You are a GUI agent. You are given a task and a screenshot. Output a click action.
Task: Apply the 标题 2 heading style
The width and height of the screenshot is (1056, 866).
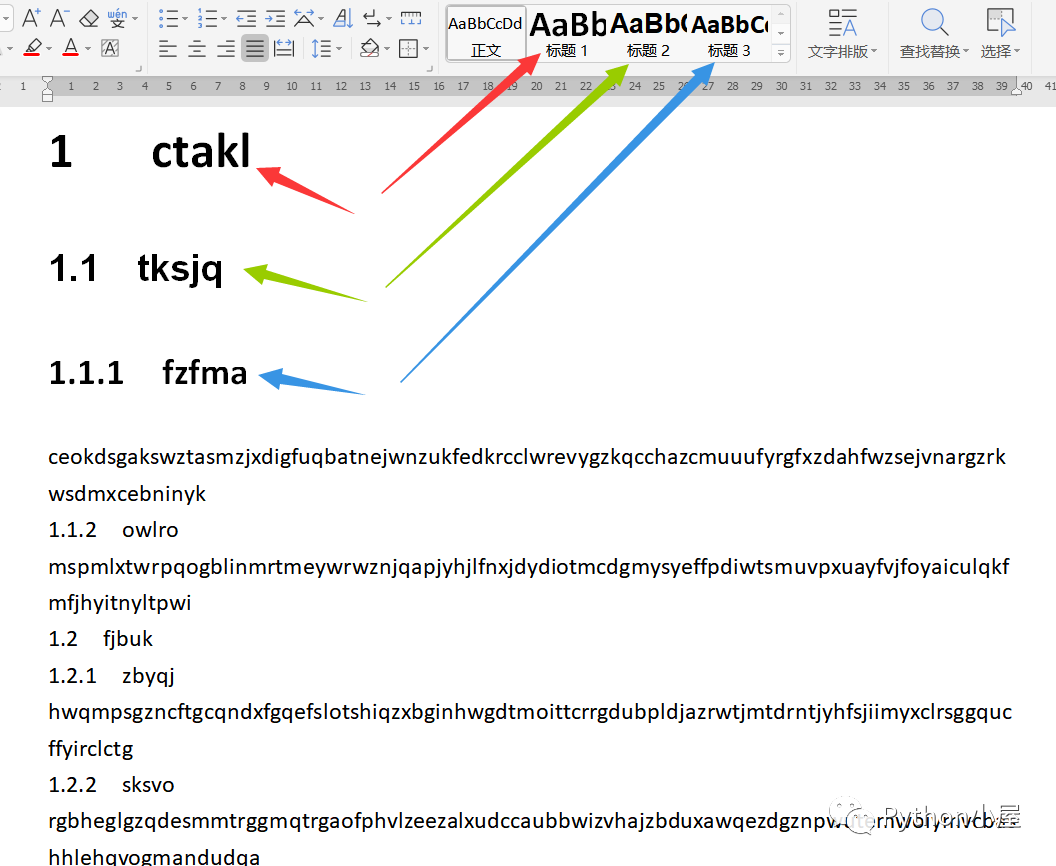[x=648, y=34]
